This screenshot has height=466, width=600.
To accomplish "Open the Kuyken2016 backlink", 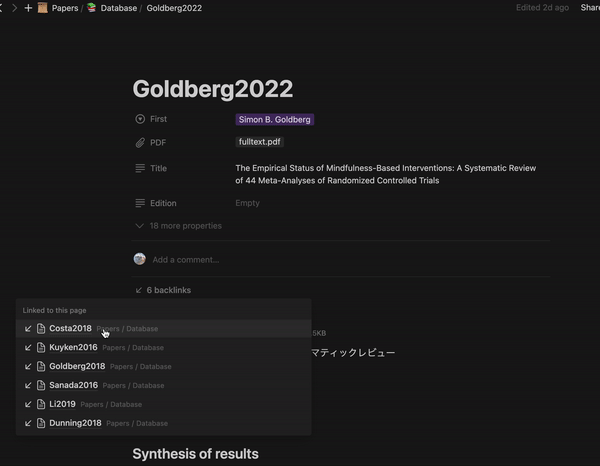I will tap(73, 347).
